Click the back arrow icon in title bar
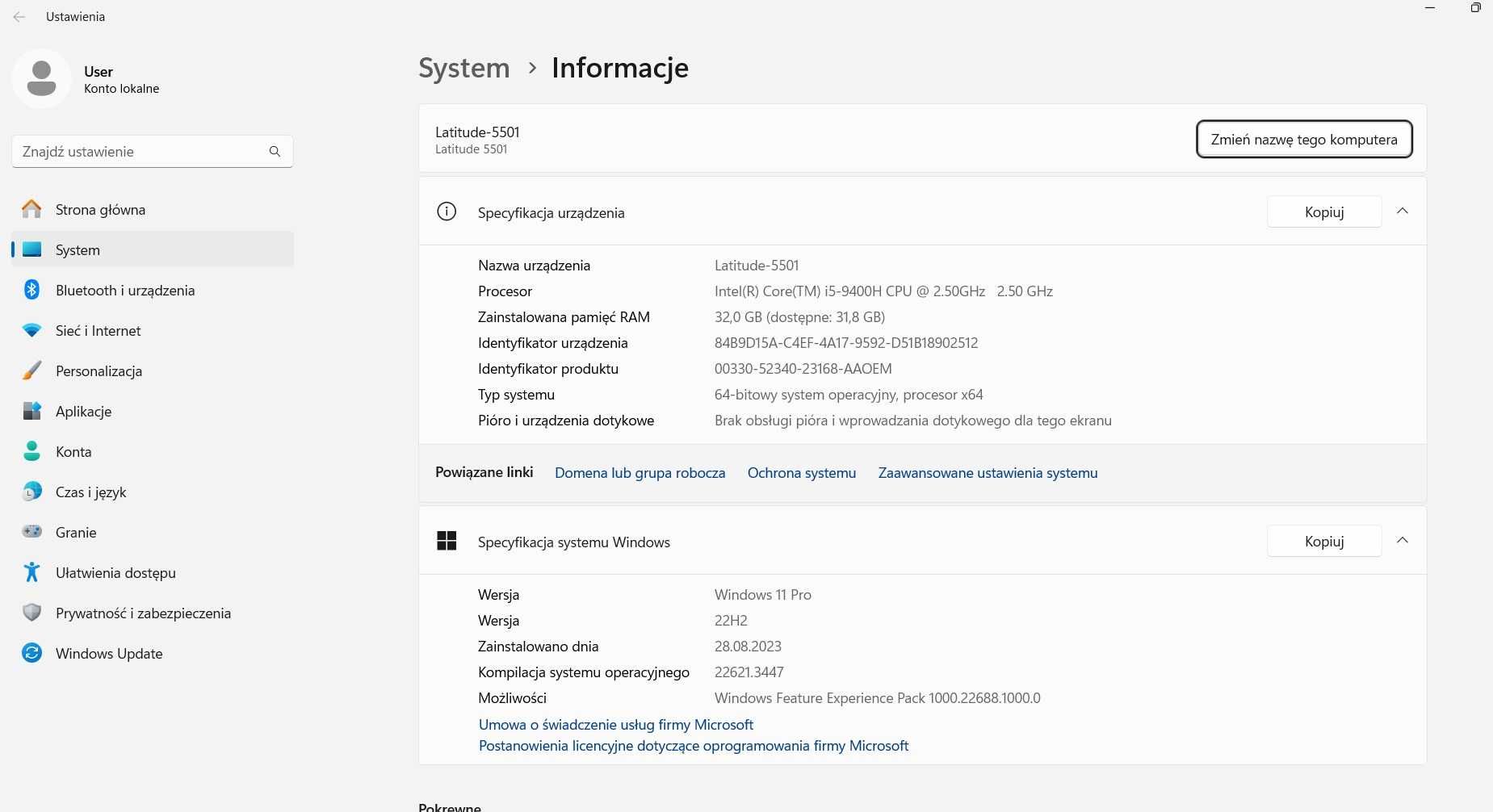The height and width of the screenshot is (812, 1493). [x=19, y=16]
